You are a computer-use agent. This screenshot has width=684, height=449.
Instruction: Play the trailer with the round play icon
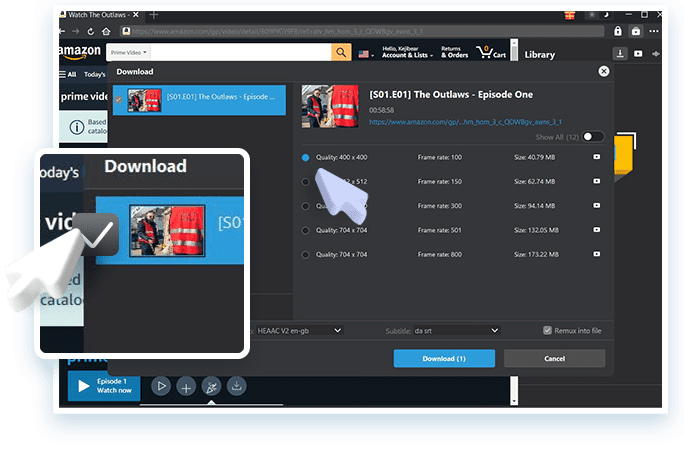pyautogui.click(x=161, y=386)
